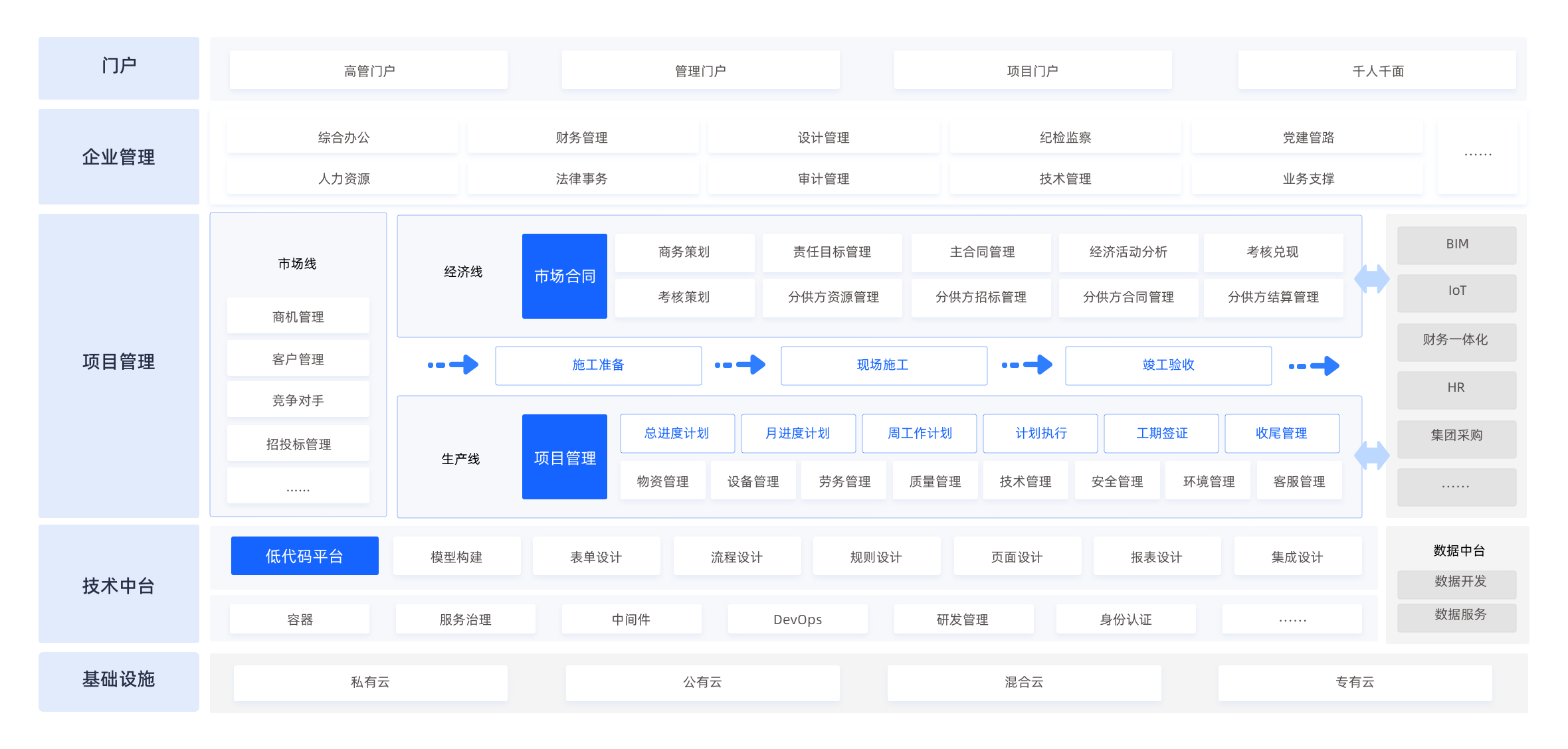
Task: Click the 商机管理 item under 市场线
Action: tap(298, 316)
